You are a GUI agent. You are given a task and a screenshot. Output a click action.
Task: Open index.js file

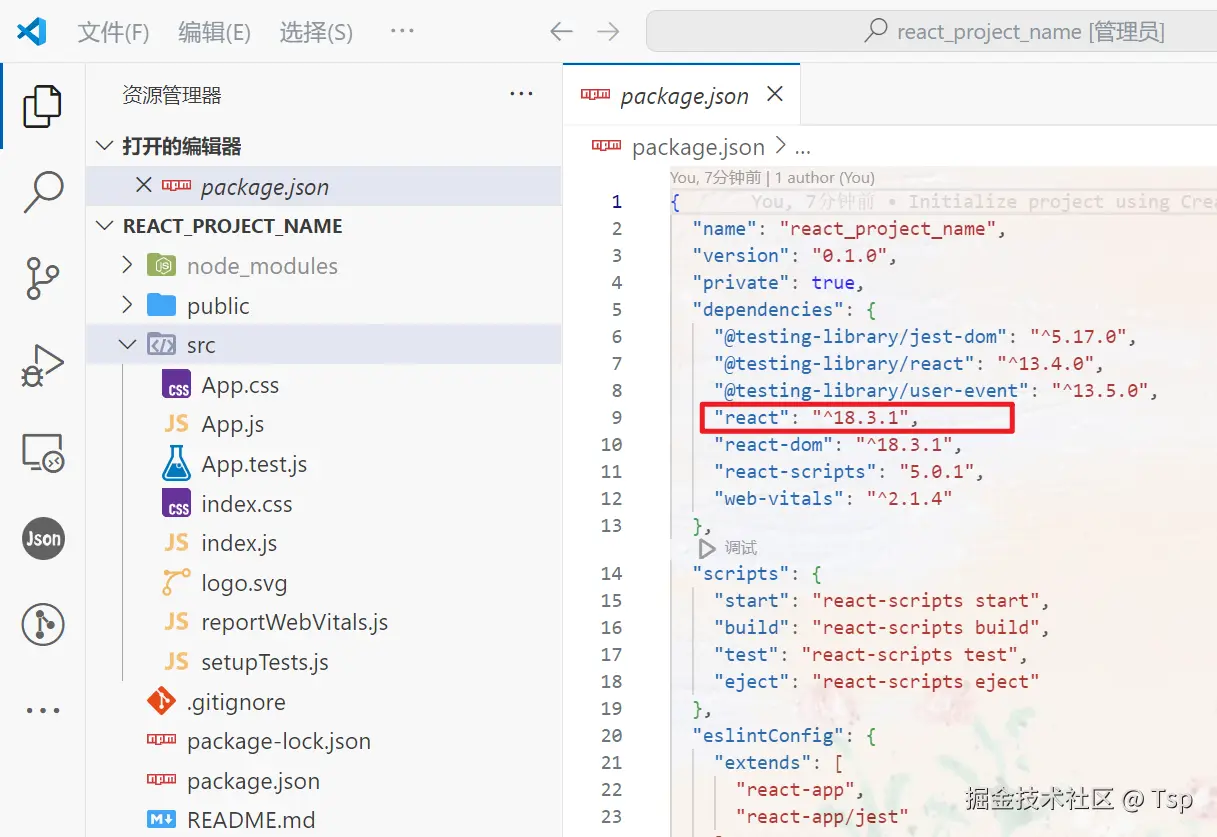pyautogui.click(x=239, y=543)
